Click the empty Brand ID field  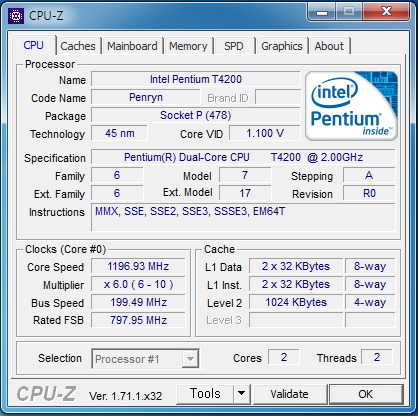278,97
